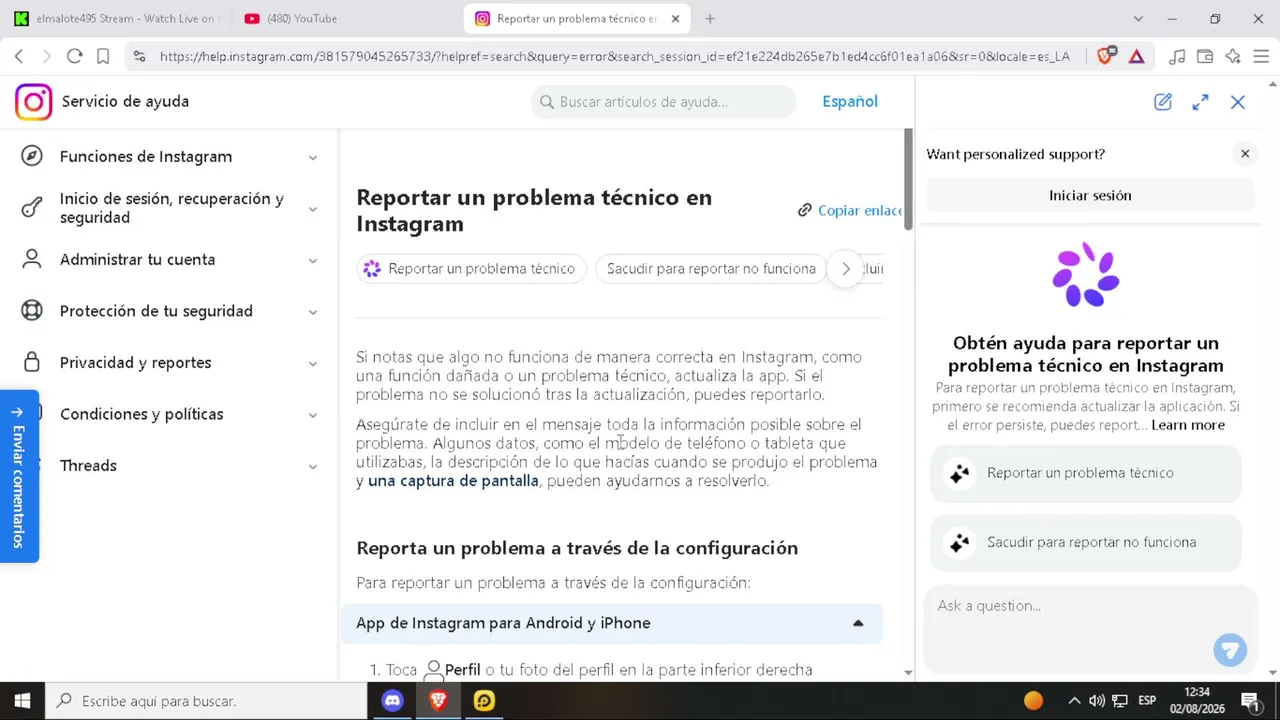
Task: Show hidden system tray icons
Action: [x=1074, y=701]
